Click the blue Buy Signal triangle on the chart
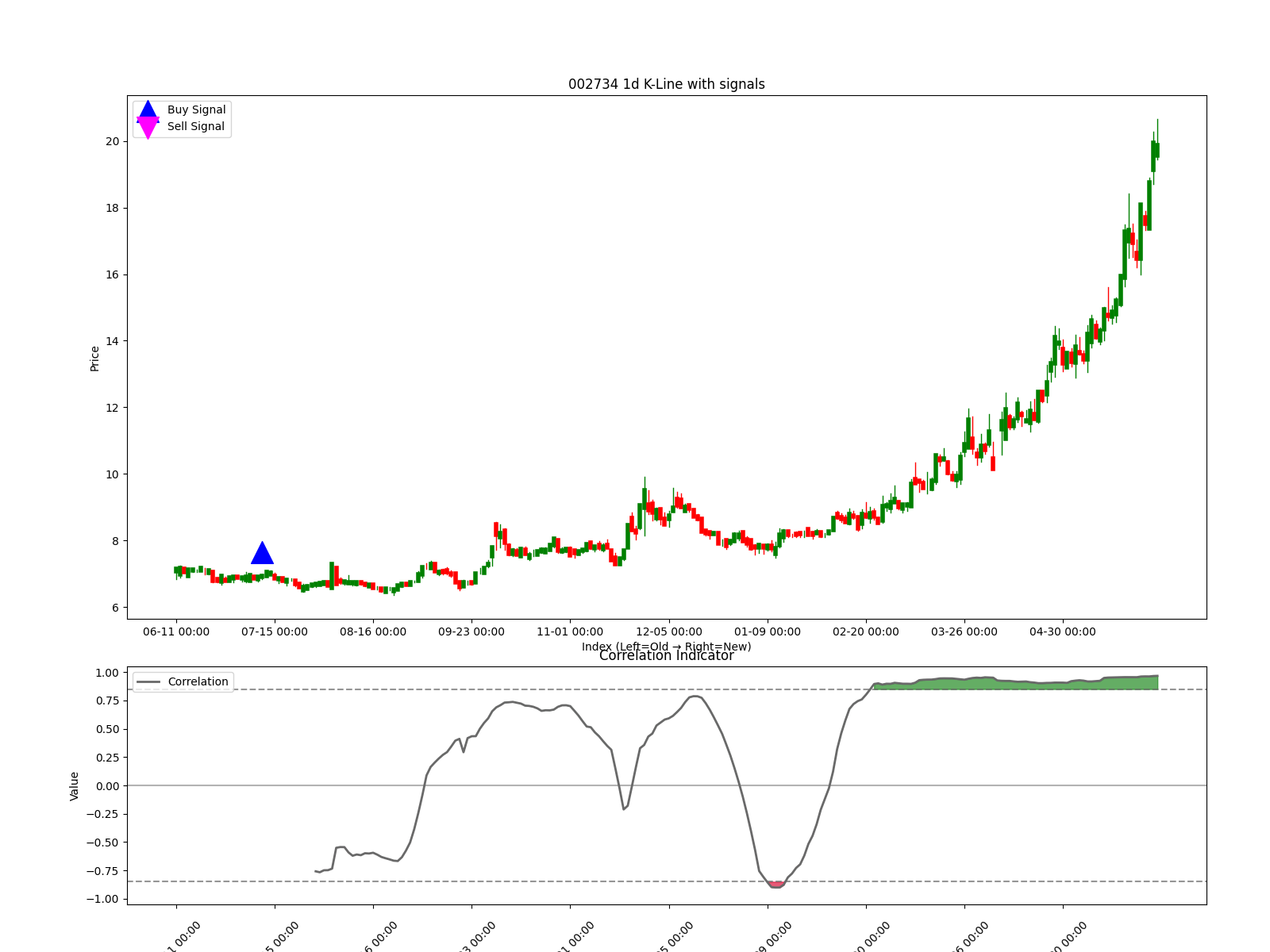 coord(262,553)
